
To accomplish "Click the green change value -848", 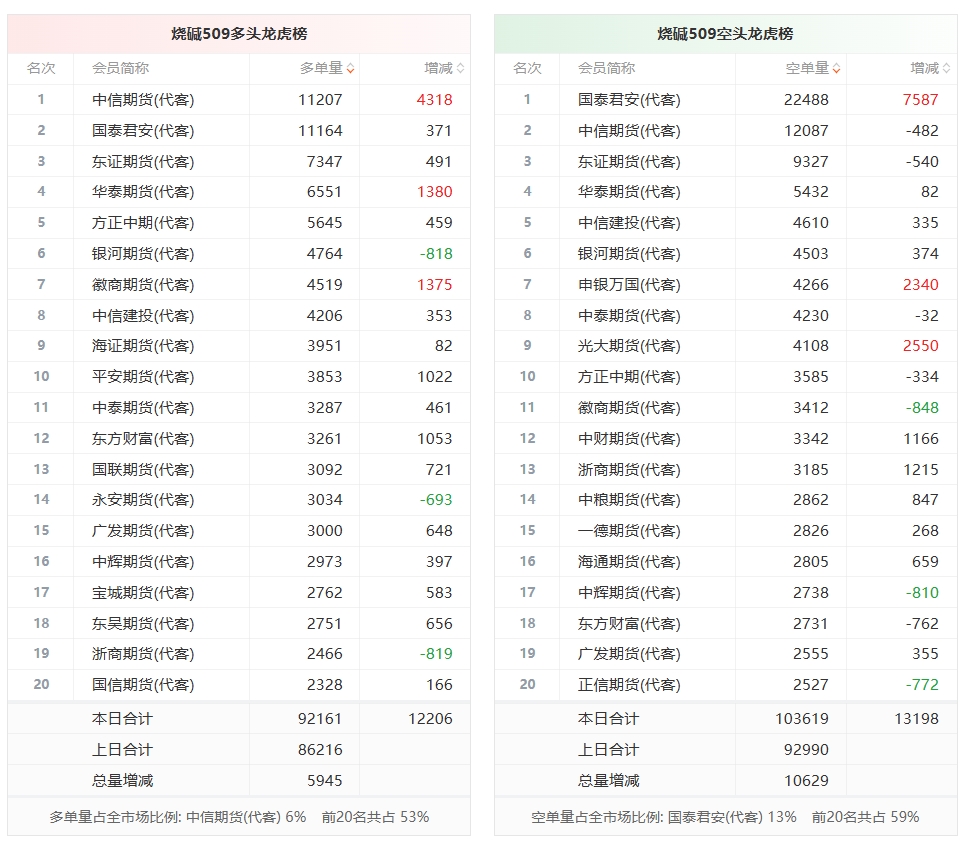I will click(922, 408).
